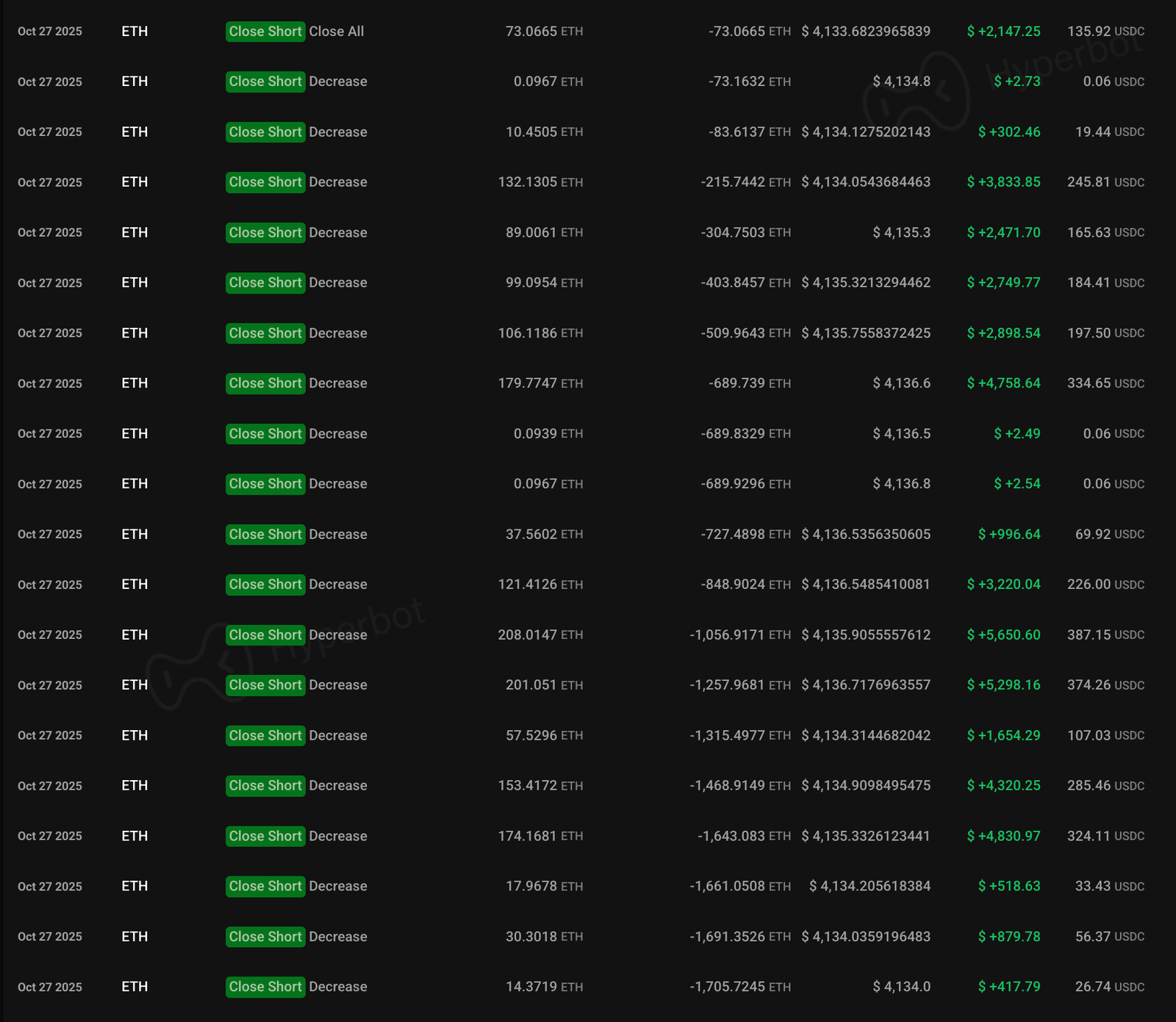
Task: Click the price $ 4,136.5
Action: [902, 435]
